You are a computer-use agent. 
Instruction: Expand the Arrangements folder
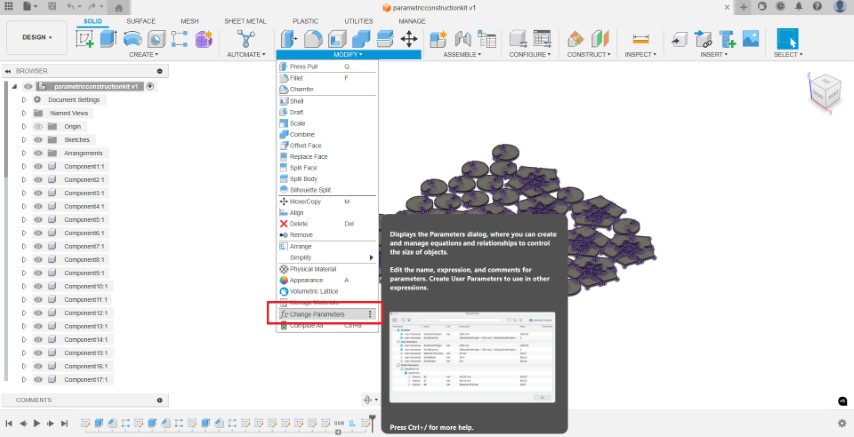(24, 153)
